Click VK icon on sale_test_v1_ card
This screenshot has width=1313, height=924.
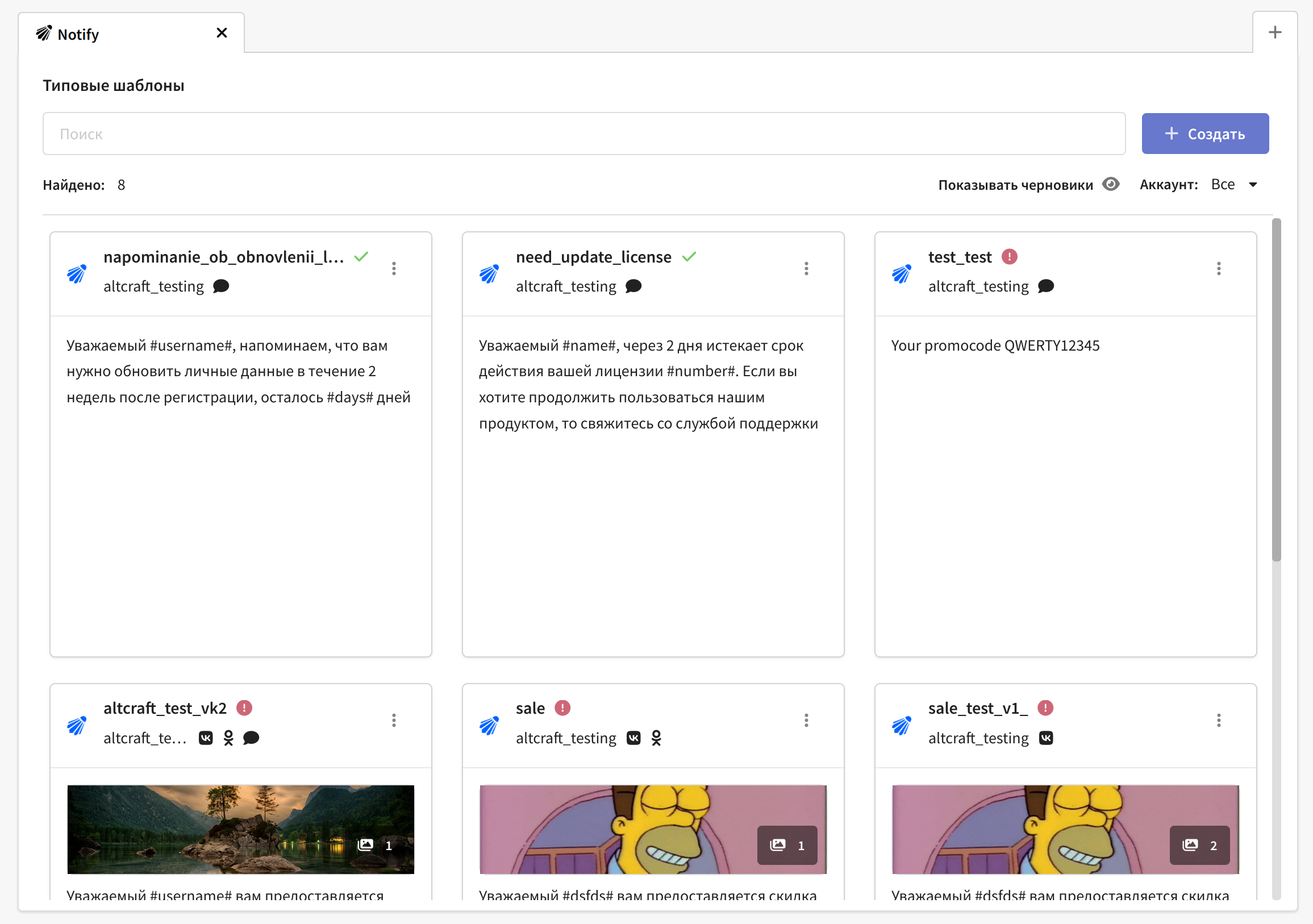[1046, 738]
